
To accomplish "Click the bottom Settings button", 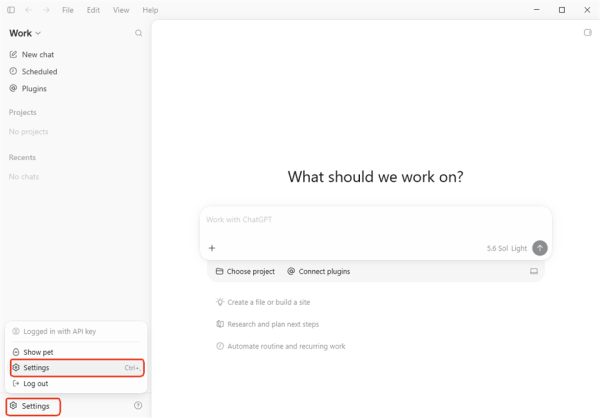I will tap(33, 406).
